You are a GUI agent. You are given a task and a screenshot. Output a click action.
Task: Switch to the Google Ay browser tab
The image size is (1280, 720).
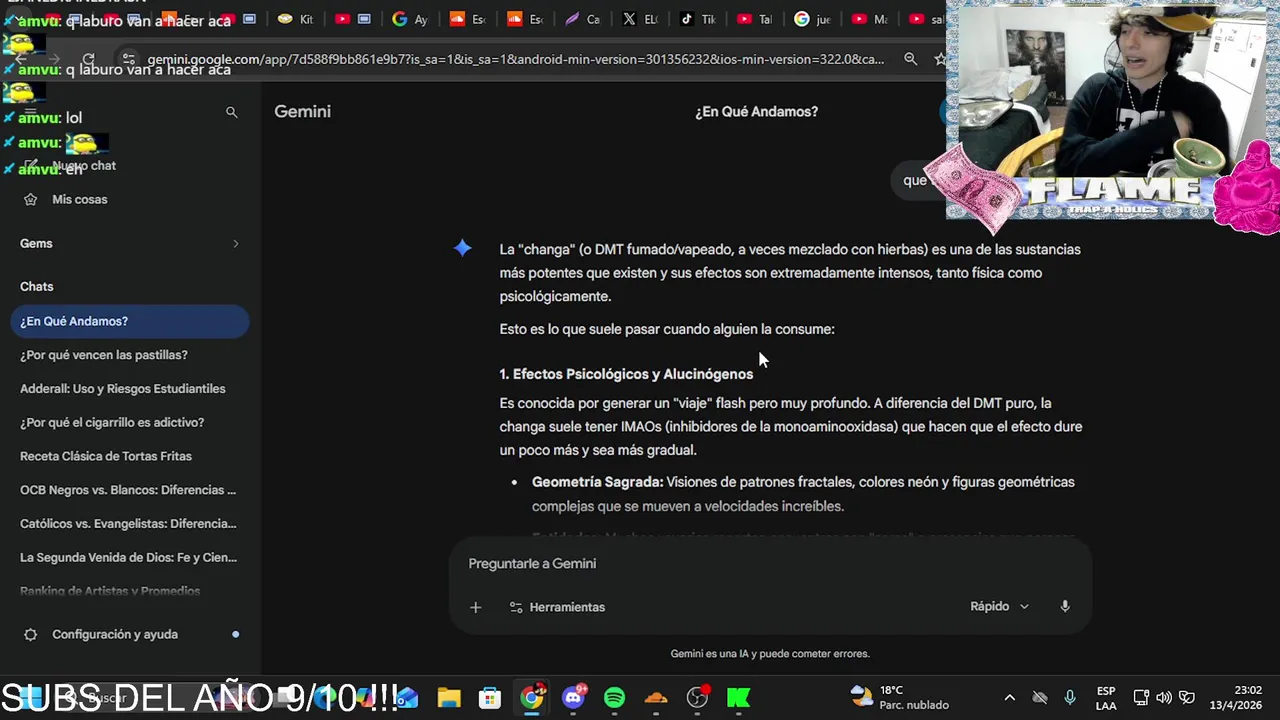coord(411,19)
